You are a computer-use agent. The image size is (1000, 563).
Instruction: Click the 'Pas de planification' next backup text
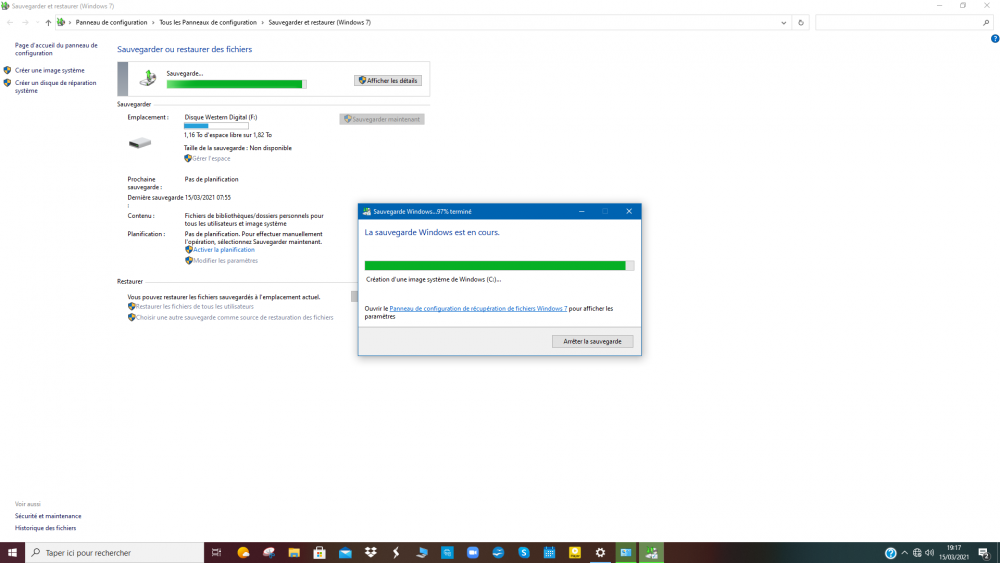point(211,179)
